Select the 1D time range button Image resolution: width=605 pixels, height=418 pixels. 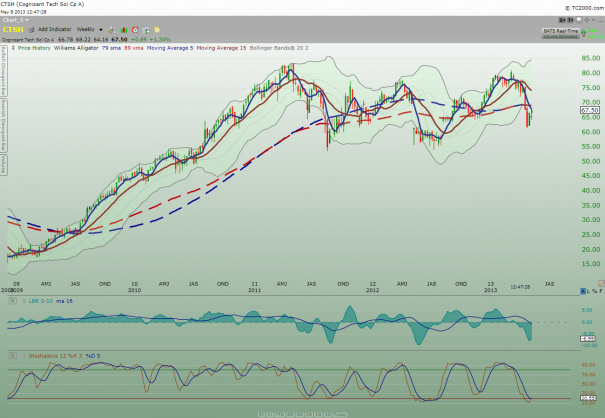(x=328, y=415)
